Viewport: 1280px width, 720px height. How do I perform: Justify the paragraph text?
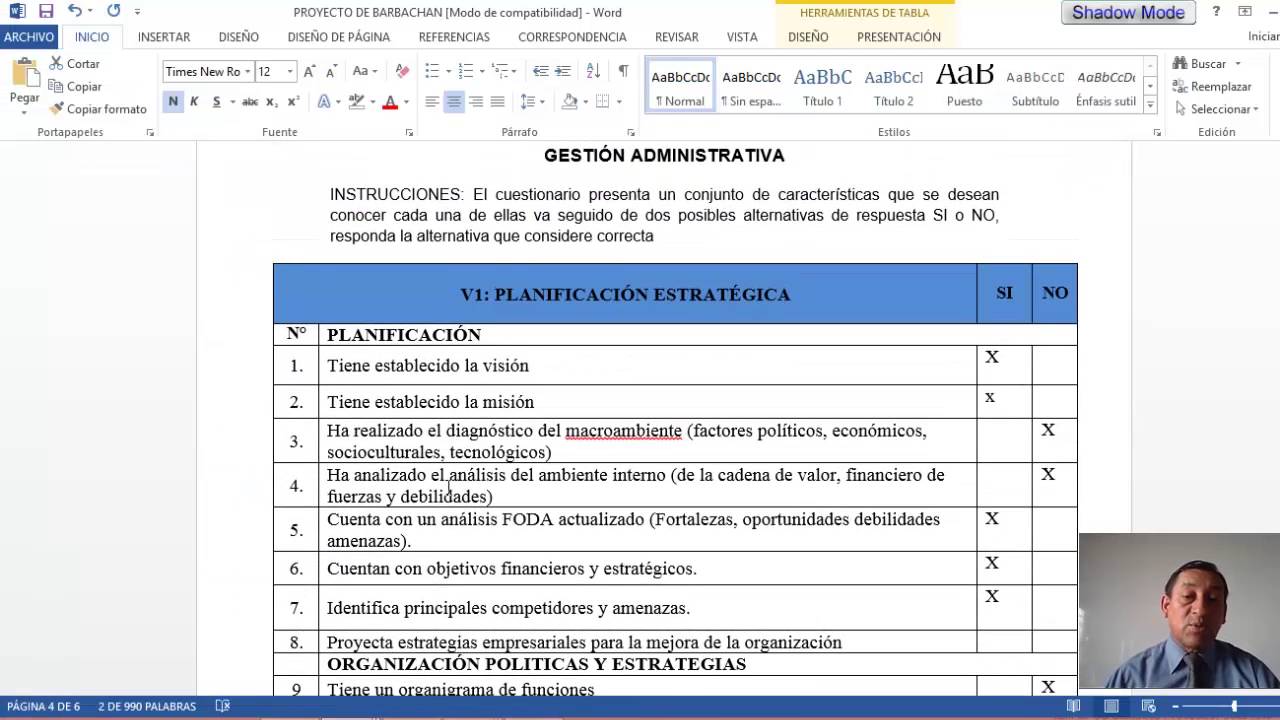pyautogui.click(x=498, y=101)
